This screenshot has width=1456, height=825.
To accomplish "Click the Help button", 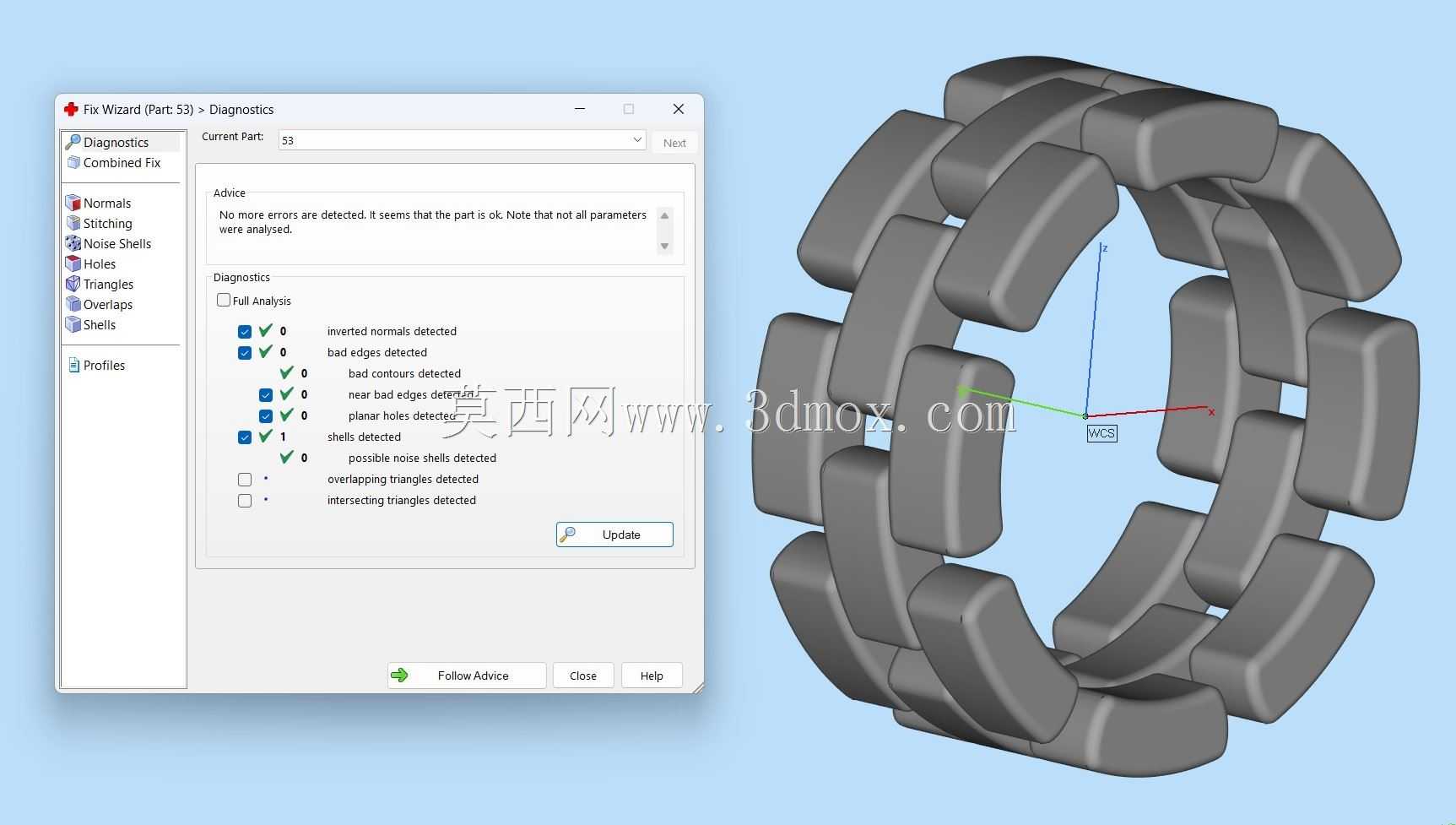I will [652, 676].
